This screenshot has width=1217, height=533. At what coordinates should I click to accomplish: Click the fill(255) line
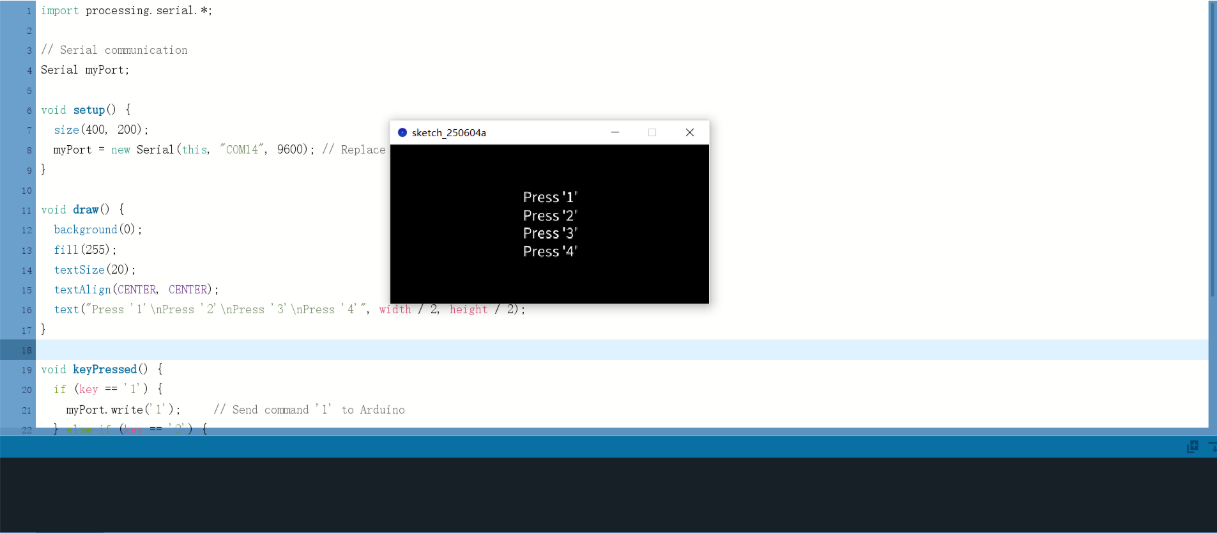85,250
